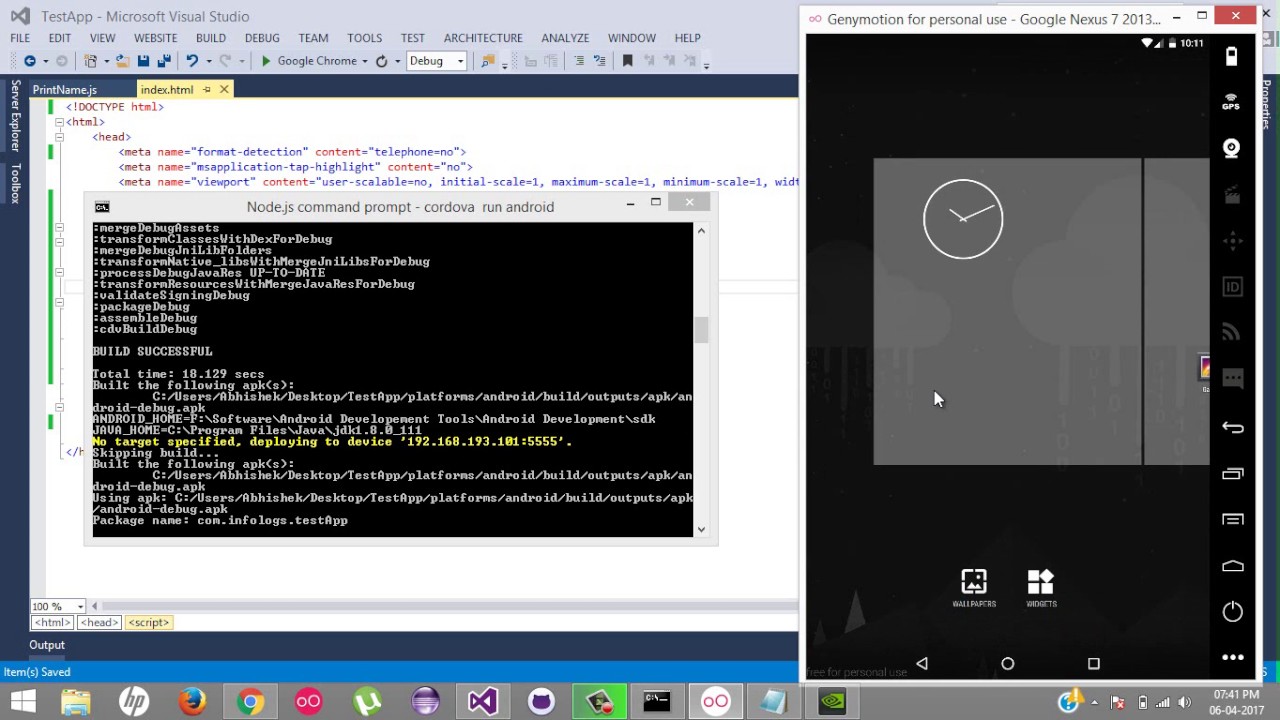Click Undo arrow in toolbar
This screenshot has height=720, width=1280.
[191, 61]
